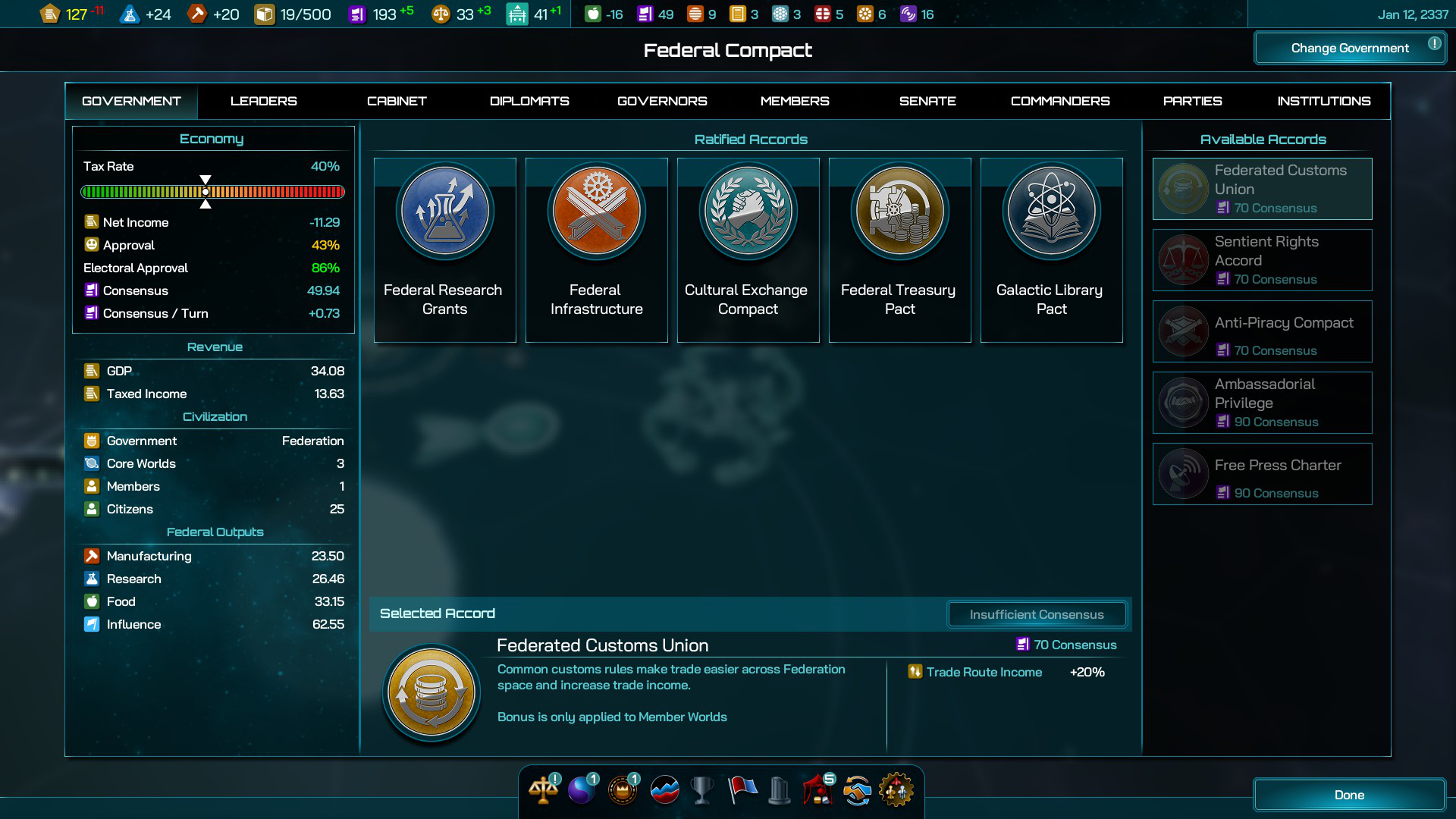
Task: Click the Approval 43% row
Action: tap(212, 245)
